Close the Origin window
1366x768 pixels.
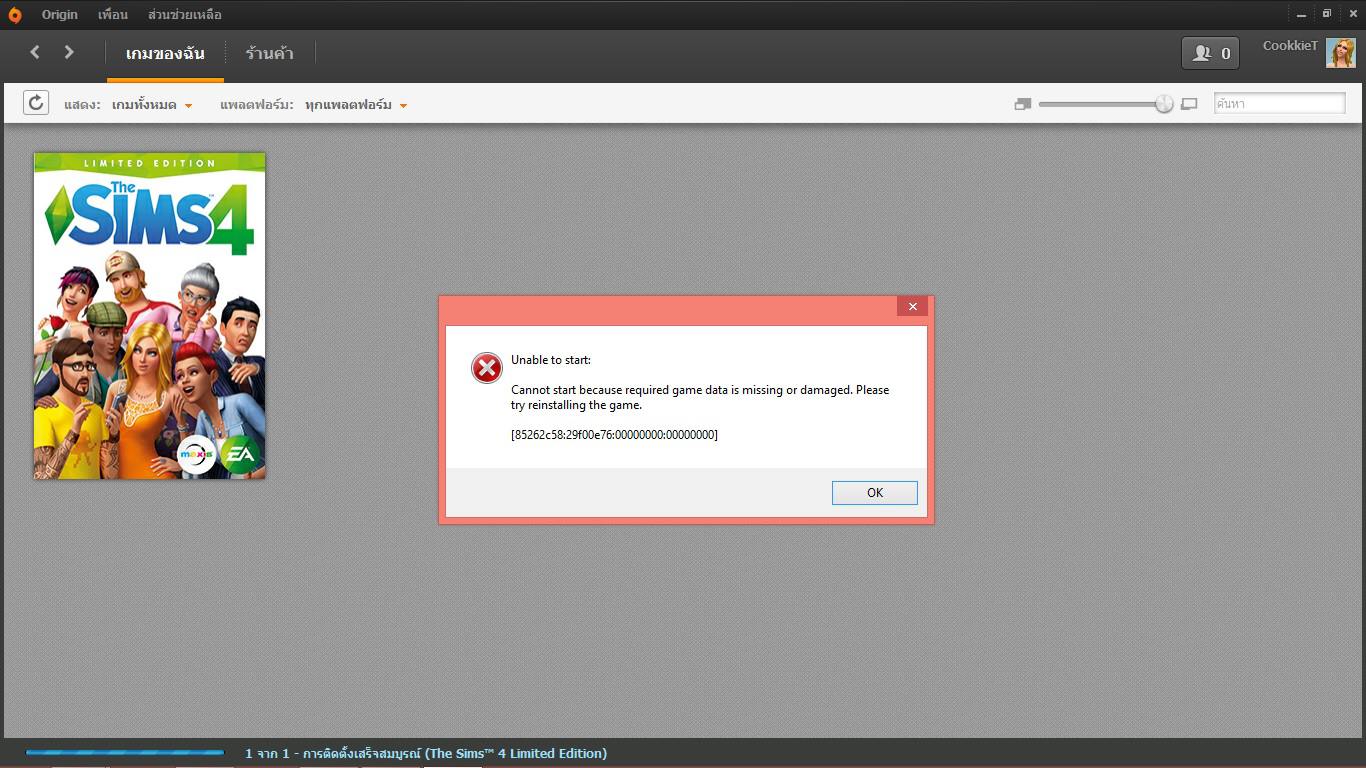pos(1351,14)
